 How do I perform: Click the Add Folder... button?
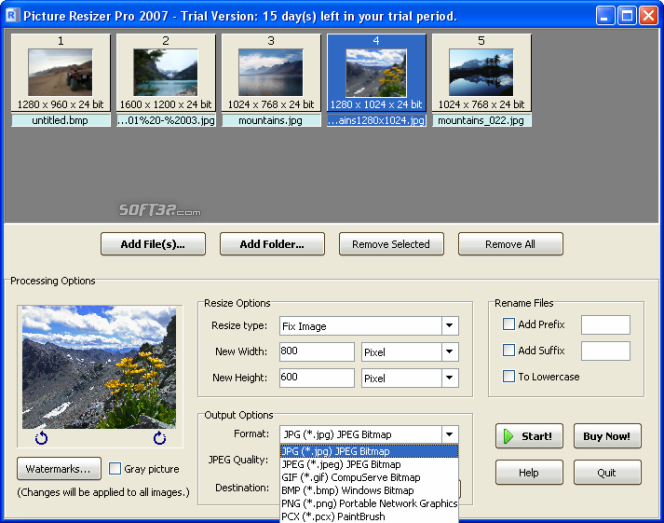pyautogui.click(x=272, y=244)
